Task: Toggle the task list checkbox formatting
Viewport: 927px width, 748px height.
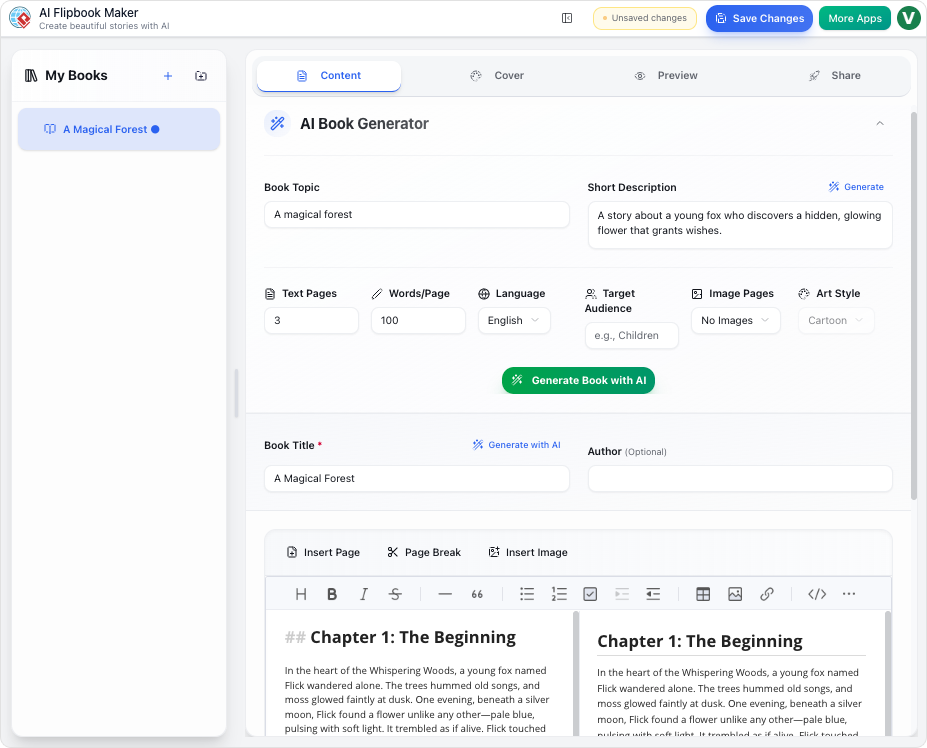Action: tap(590, 593)
